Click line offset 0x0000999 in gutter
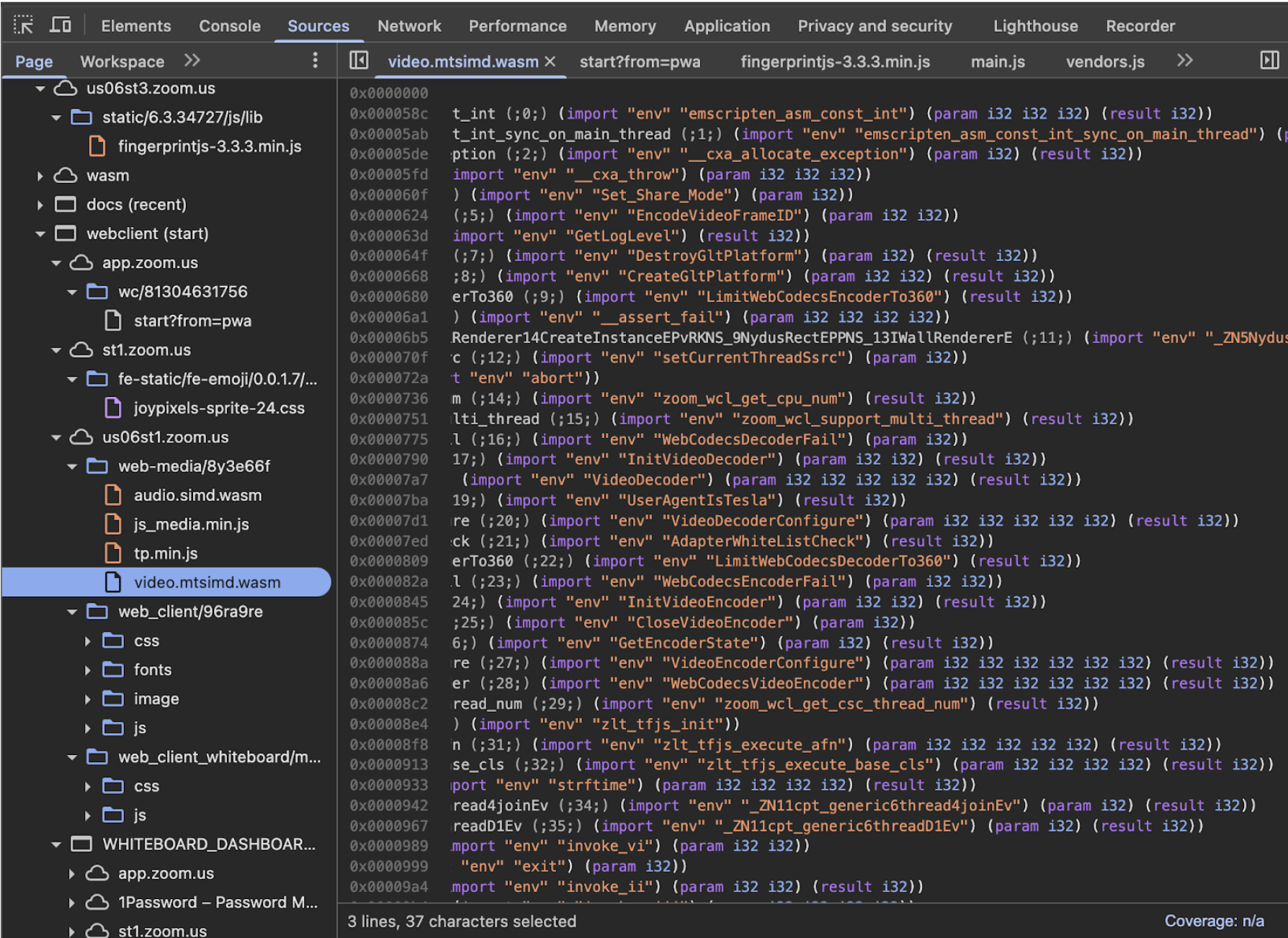The image size is (1288, 938). point(389,866)
